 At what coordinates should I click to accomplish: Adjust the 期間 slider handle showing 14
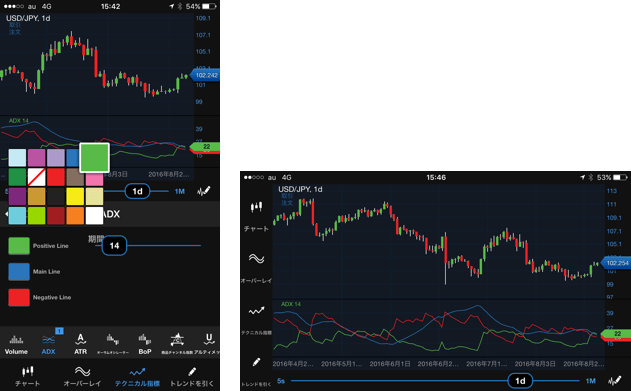coord(114,245)
